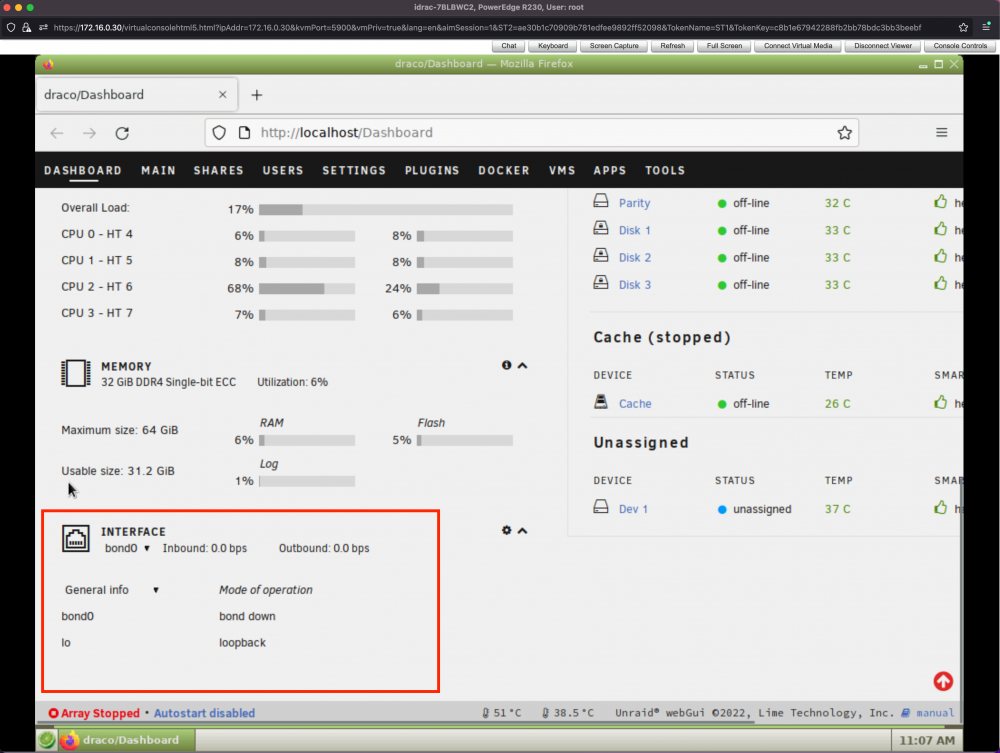Viewport: 1000px width, 753px height.
Task: Click the Parity disk drive icon
Action: click(x=601, y=201)
